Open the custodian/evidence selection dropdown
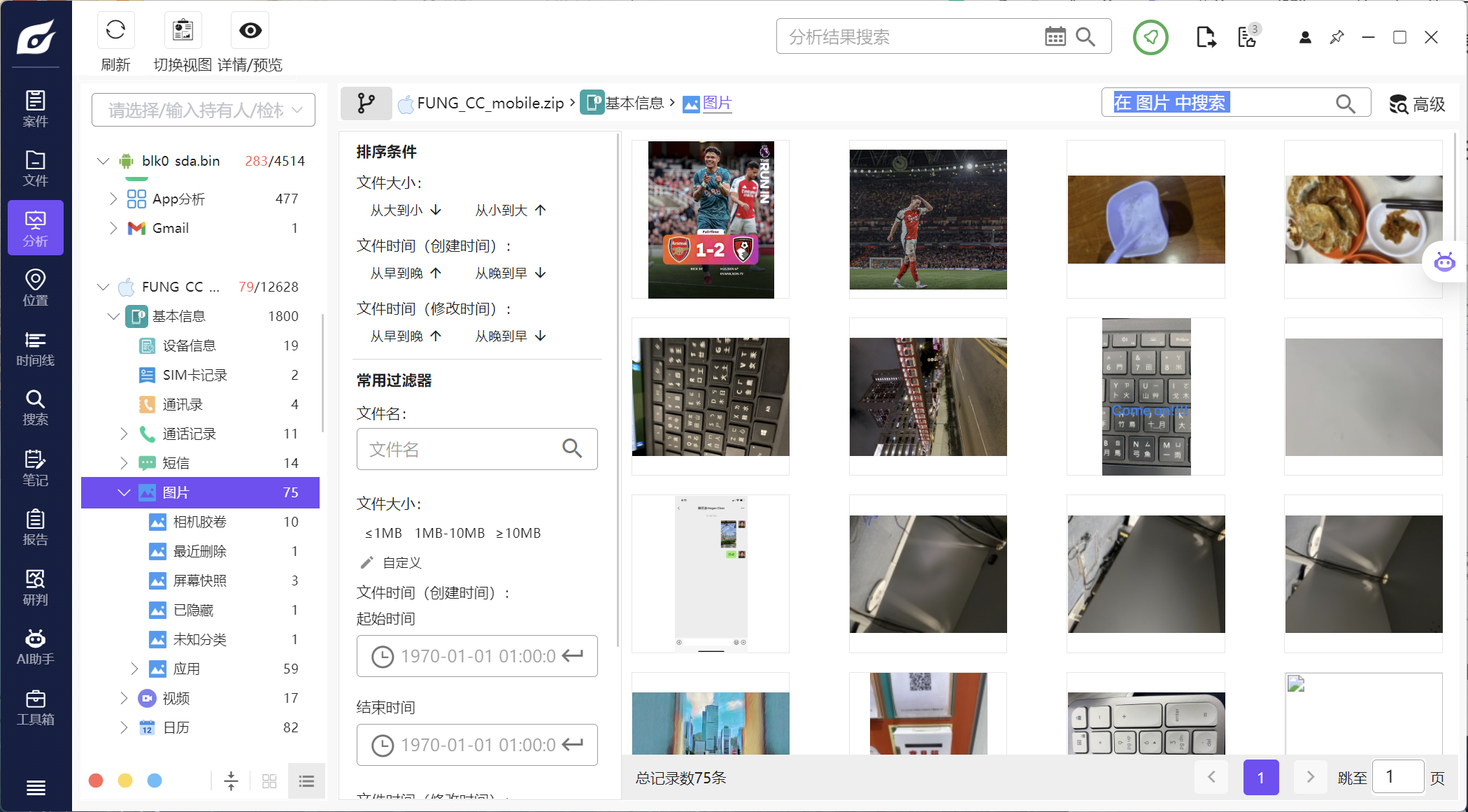 click(204, 110)
